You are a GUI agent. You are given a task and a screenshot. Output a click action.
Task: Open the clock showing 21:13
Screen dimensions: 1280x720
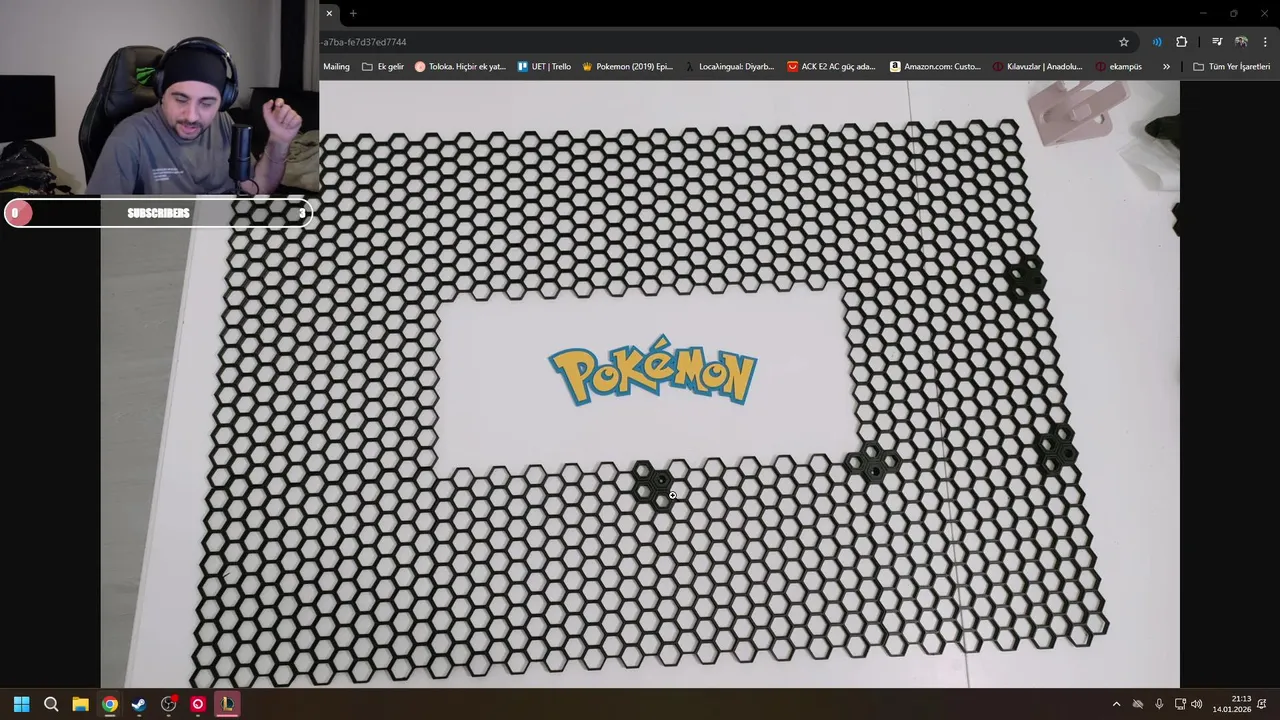pos(1232,704)
